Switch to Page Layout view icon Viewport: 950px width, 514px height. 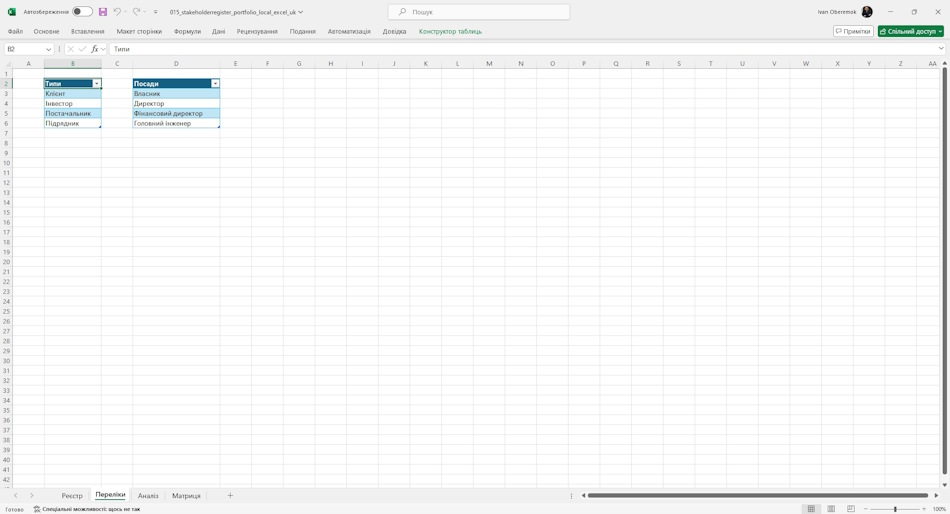831,509
